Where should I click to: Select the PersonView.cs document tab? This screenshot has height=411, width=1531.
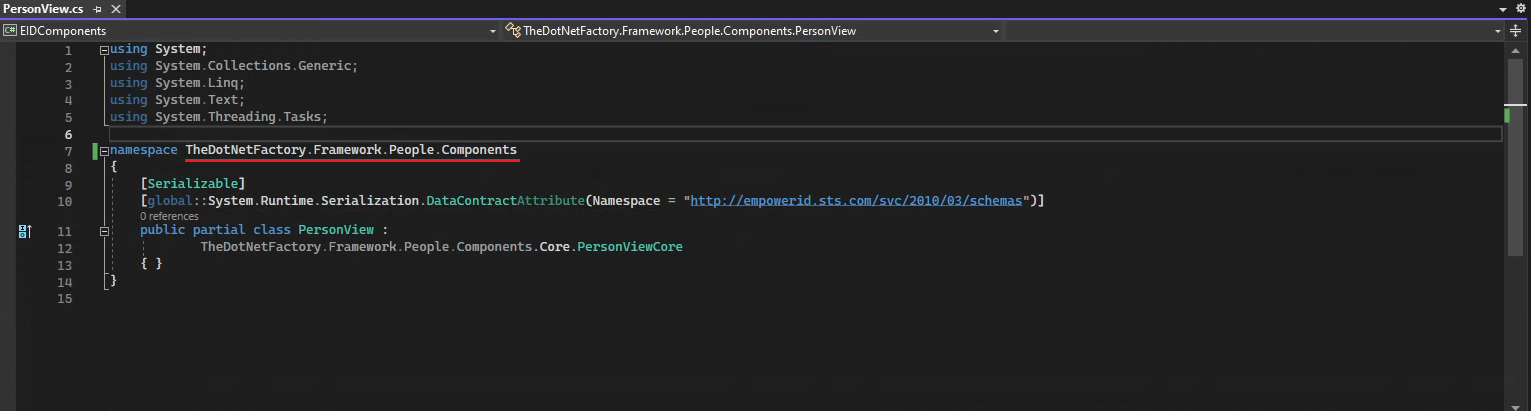pyautogui.click(x=43, y=8)
